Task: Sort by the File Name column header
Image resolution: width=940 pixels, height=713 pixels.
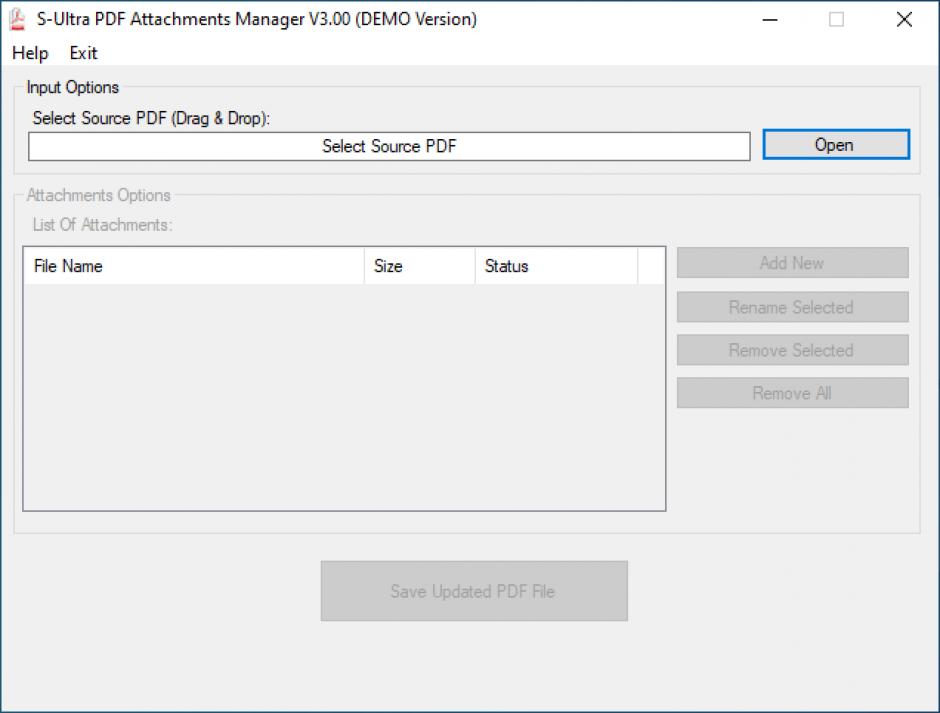Action: tap(194, 266)
